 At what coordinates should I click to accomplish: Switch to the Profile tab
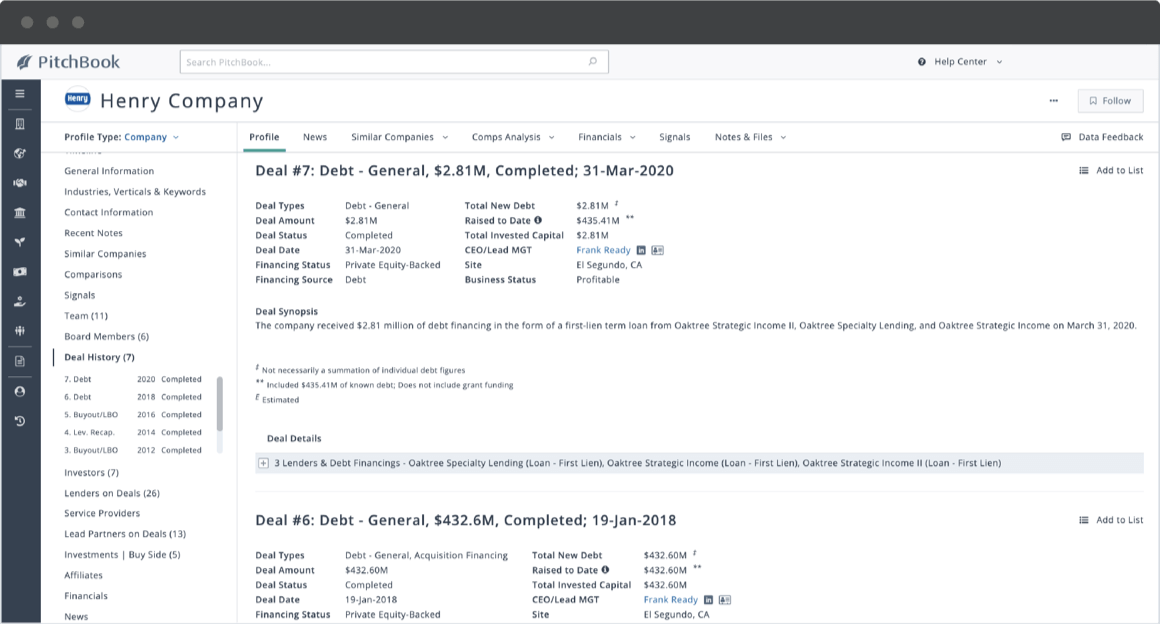pyautogui.click(x=264, y=137)
